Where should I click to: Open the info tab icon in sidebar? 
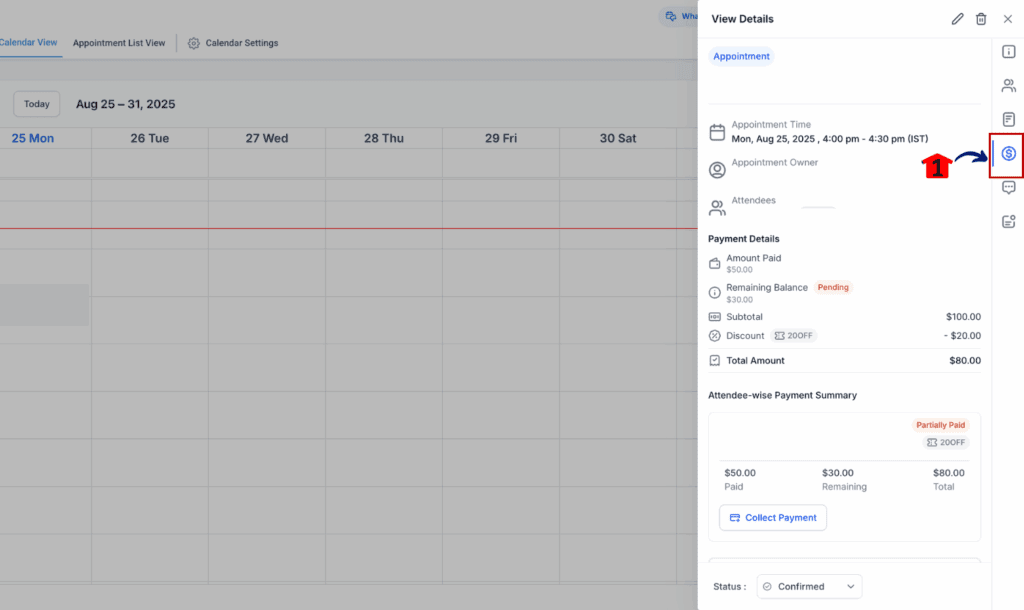click(1008, 52)
